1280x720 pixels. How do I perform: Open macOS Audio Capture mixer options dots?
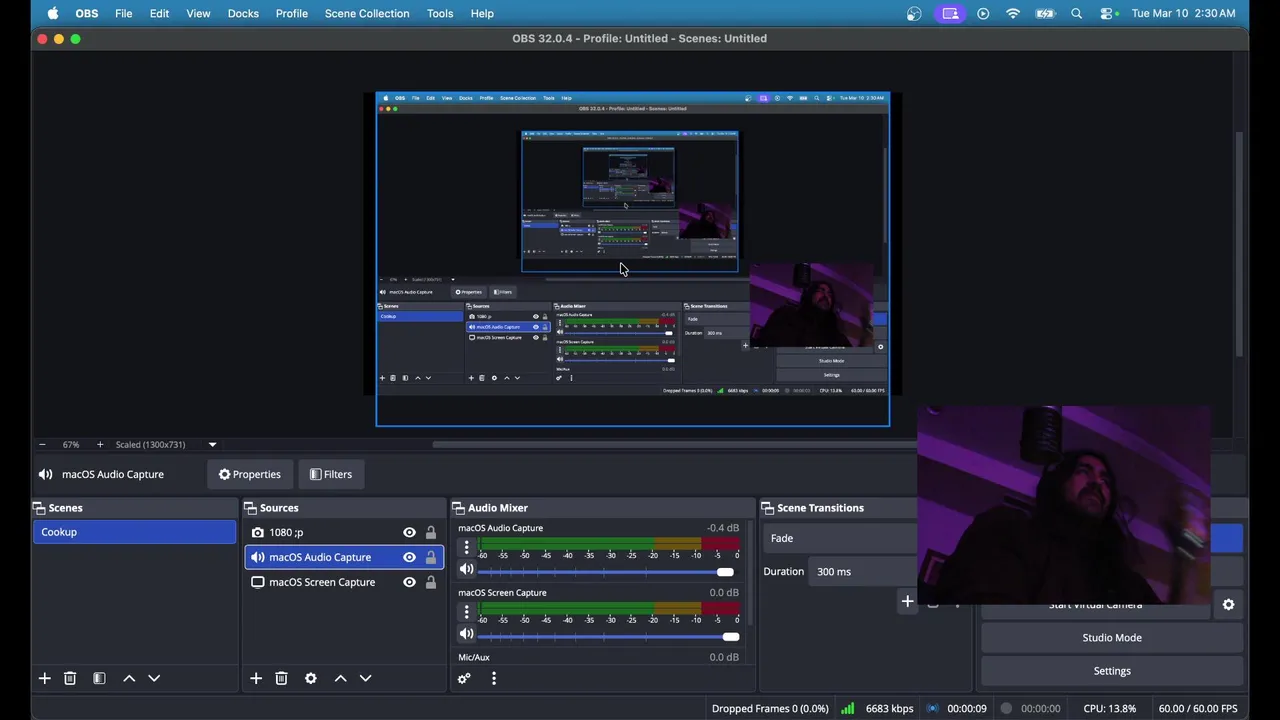click(466, 547)
